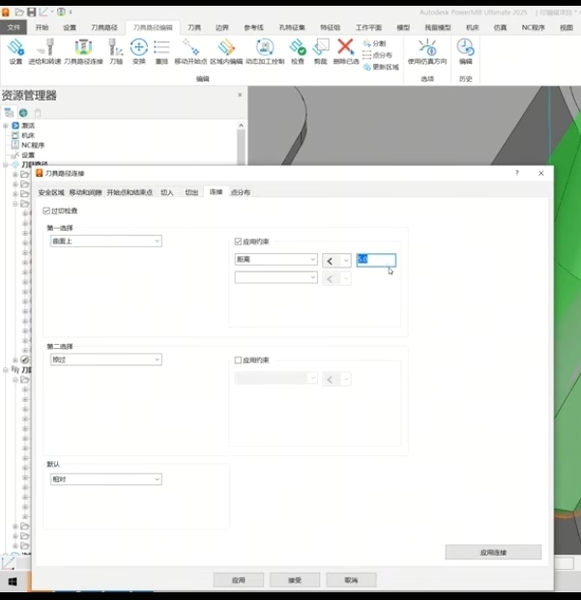The width and height of the screenshot is (581, 600).
Task: Click the 分割 divide option
Action: tap(375, 44)
